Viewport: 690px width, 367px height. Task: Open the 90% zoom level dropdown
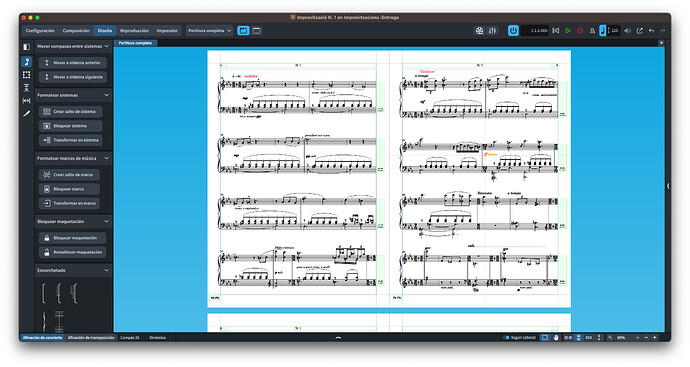point(628,338)
